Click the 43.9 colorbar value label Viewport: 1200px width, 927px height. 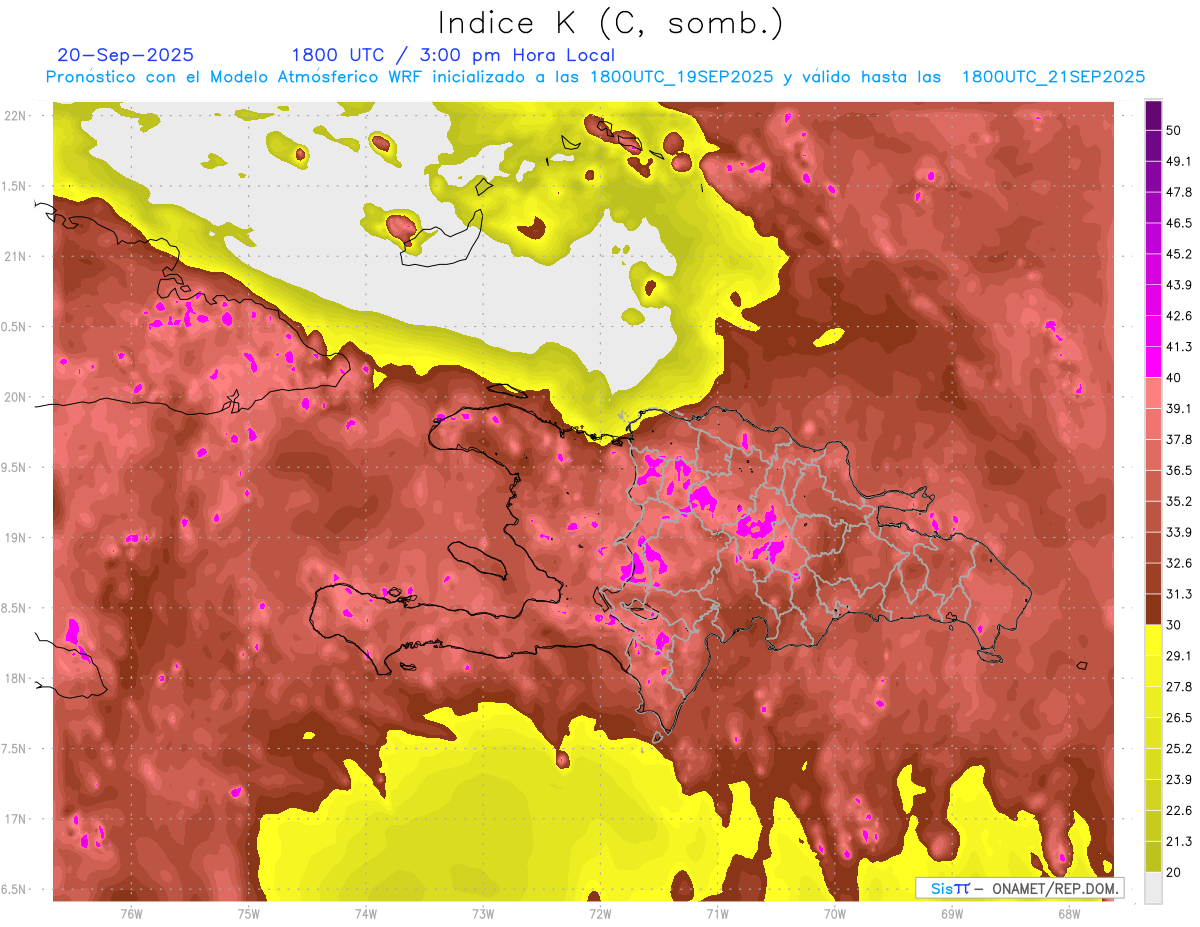(1180, 285)
